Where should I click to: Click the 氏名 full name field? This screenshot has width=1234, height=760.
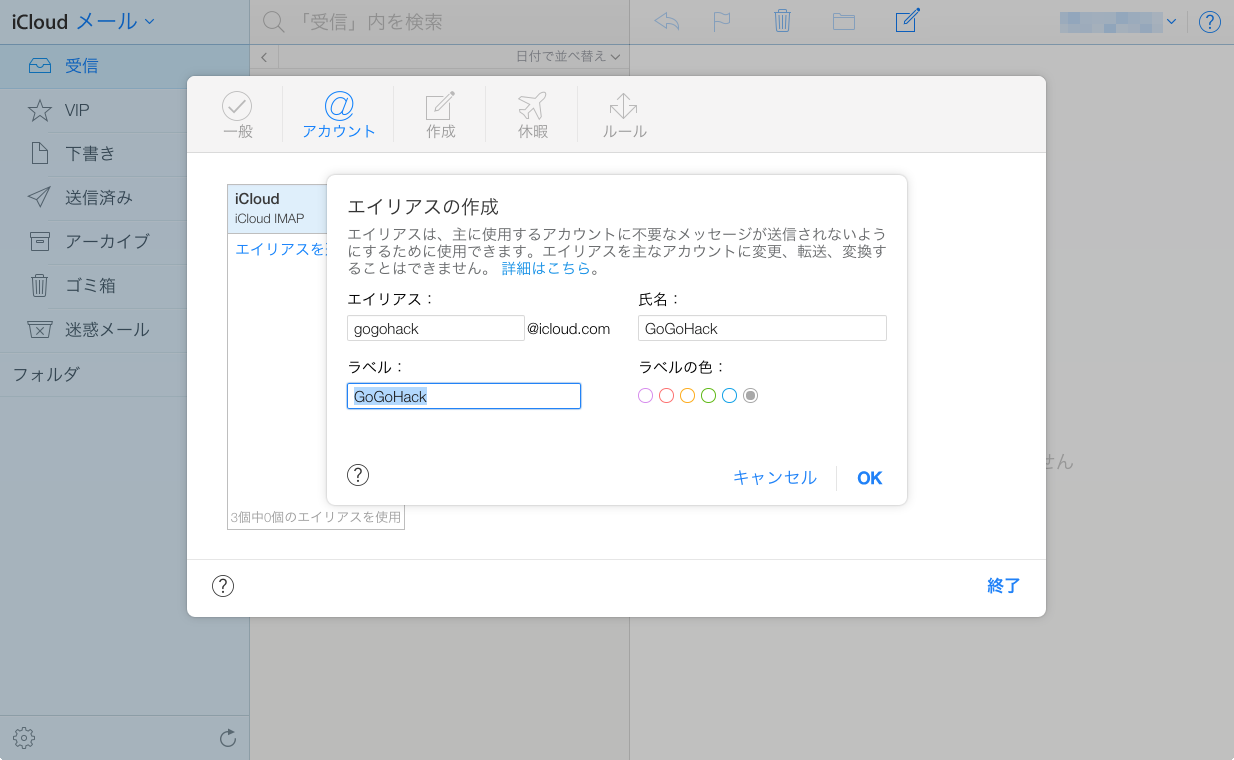tap(762, 328)
